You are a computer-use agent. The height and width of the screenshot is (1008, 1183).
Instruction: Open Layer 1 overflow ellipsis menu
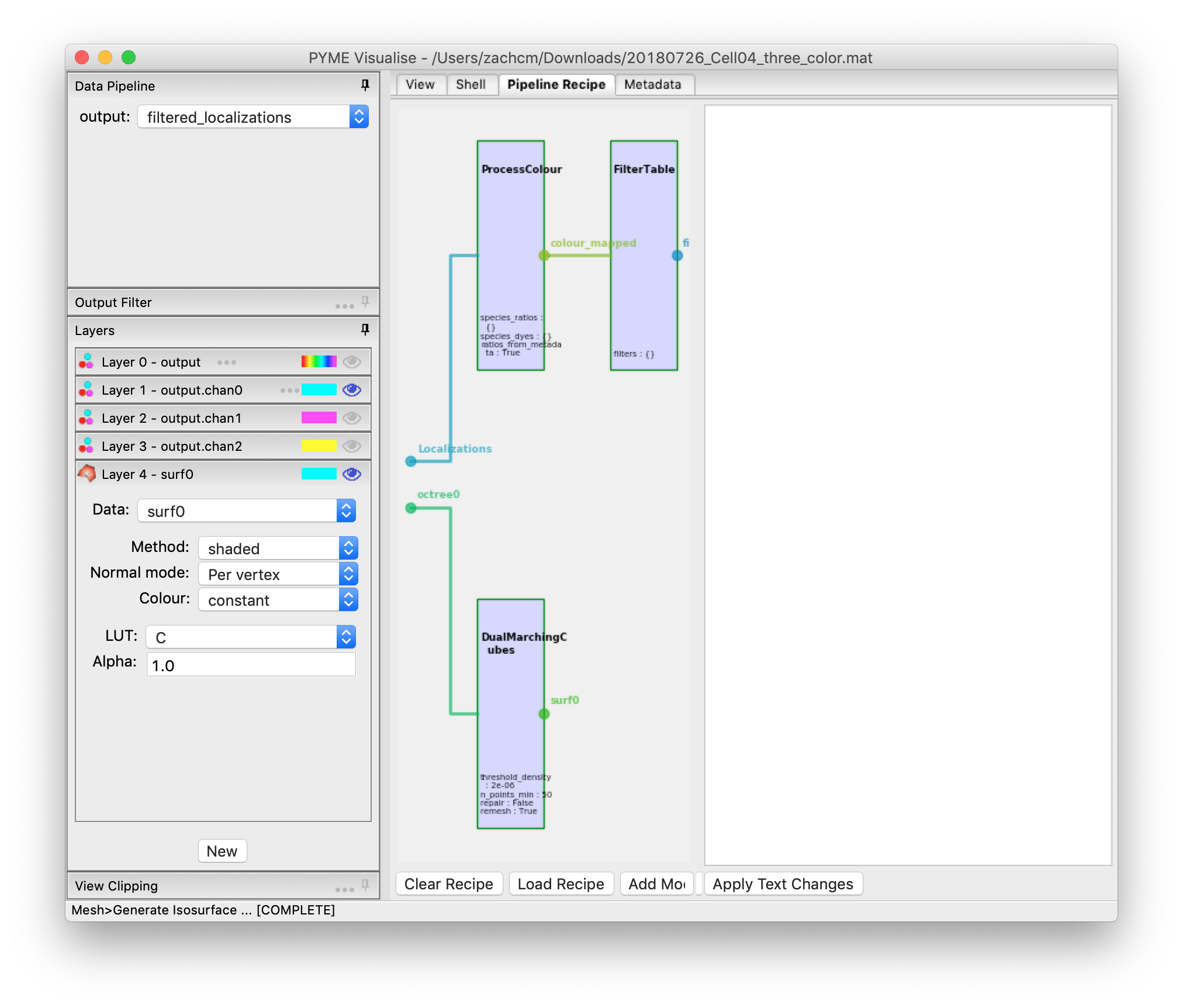(x=289, y=390)
